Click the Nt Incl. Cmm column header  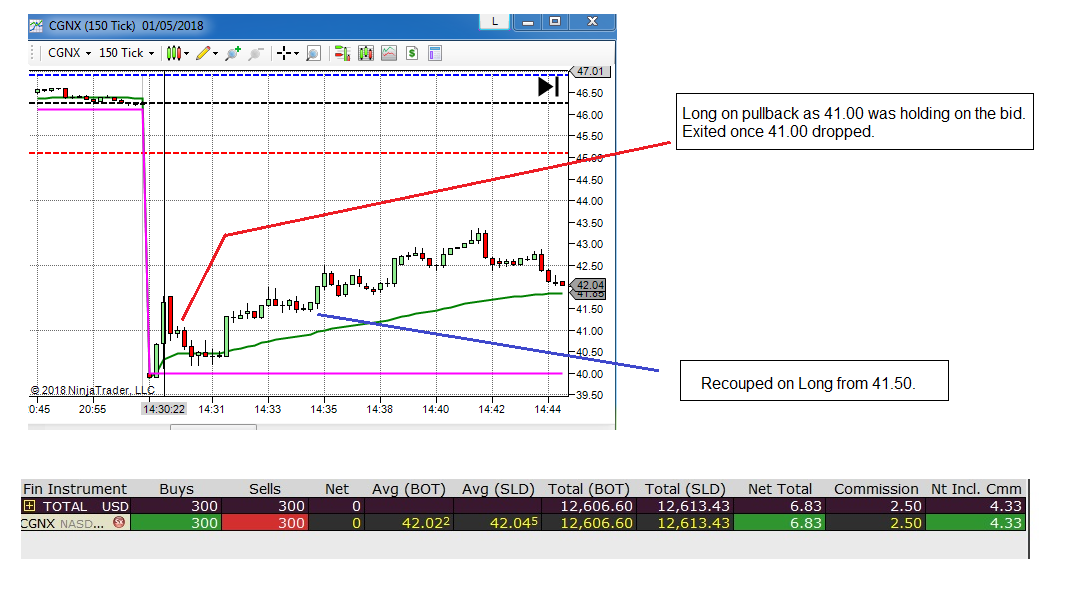pyautogui.click(x=976, y=489)
